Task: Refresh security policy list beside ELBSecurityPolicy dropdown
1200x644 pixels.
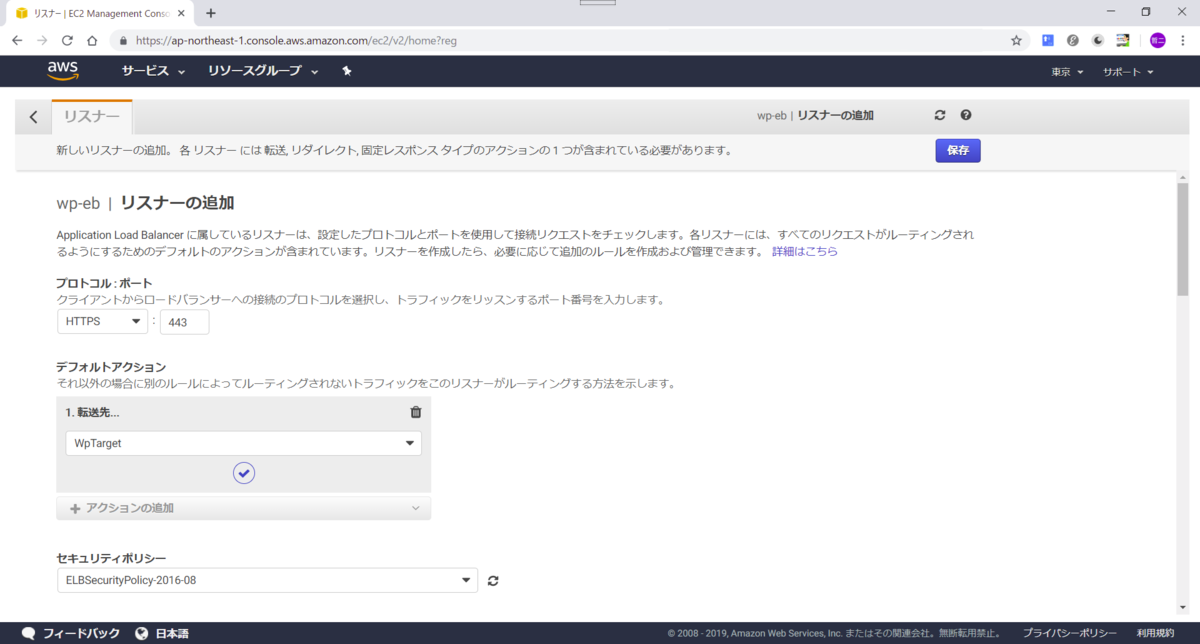Action: click(492, 580)
